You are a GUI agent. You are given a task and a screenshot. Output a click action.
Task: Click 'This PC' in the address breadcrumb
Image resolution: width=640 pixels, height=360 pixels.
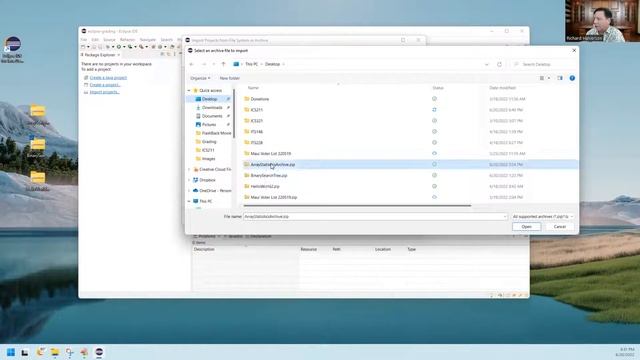pos(251,64)
